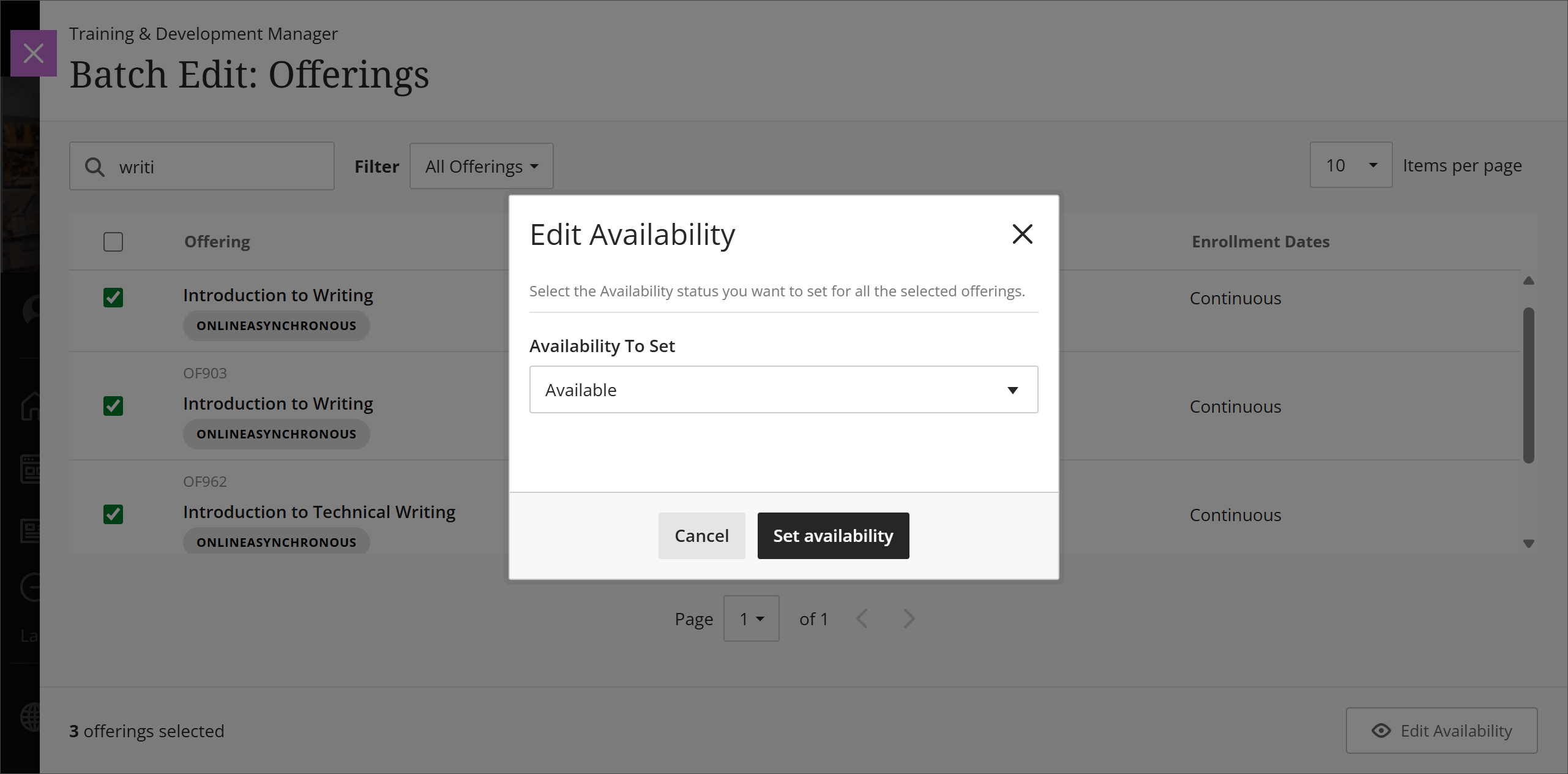The height and width of the screenshot is (774, 1568).
Task: Click inside the search field containing writi
Action: pyautogui.click(x=202, y=166)
